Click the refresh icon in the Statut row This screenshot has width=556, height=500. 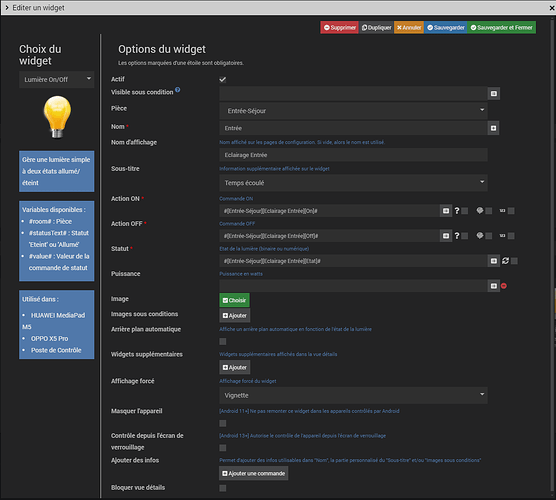pyautogui.click(x=505, y=261)
